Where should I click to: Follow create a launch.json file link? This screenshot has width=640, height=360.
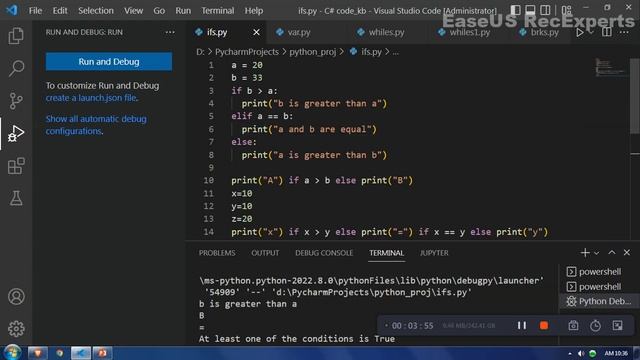pyautogui.click(x=91, y=98)
